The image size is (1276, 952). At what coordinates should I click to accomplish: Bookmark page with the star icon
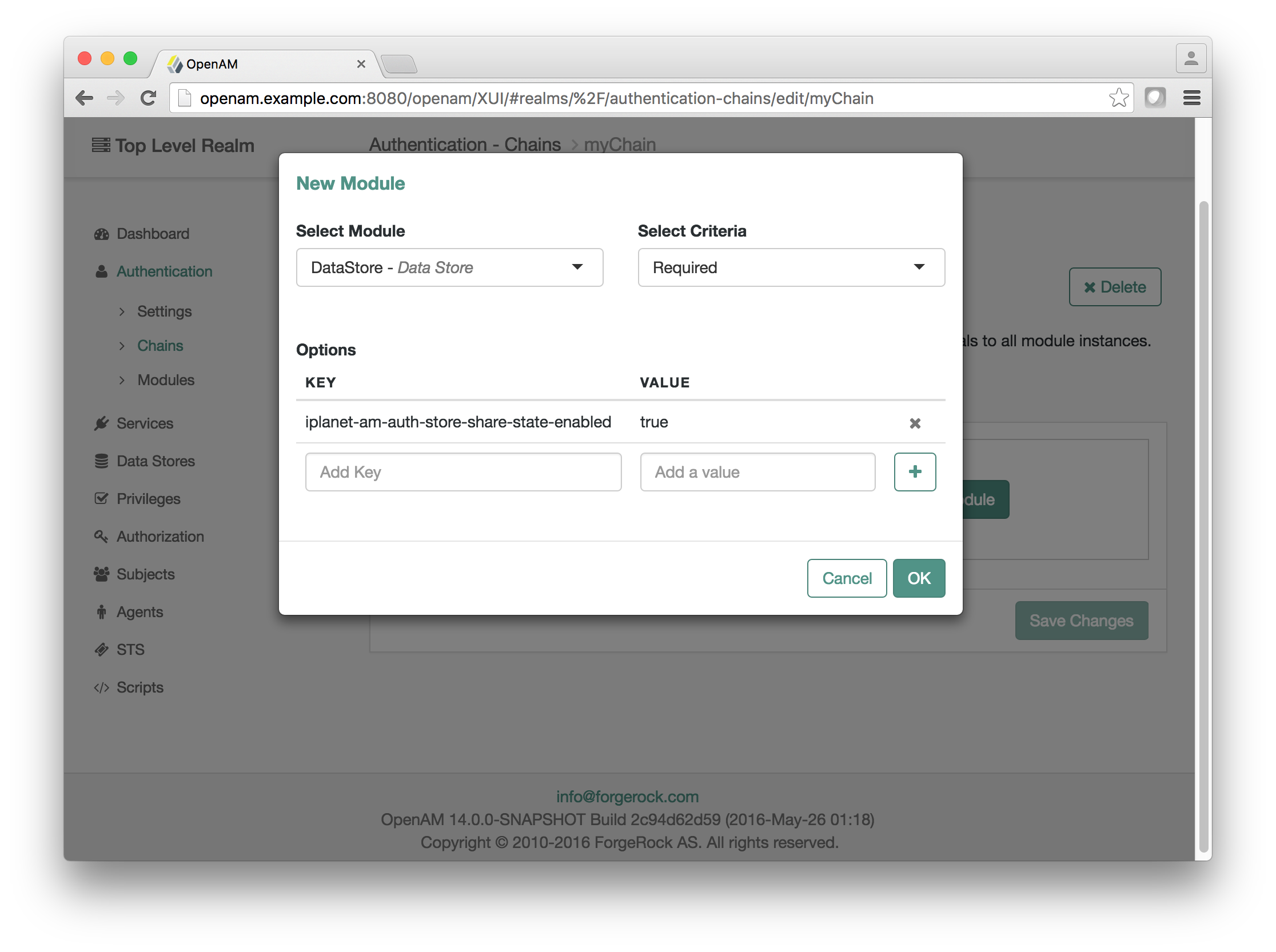pyautogui.click(x=1118, y=98)
